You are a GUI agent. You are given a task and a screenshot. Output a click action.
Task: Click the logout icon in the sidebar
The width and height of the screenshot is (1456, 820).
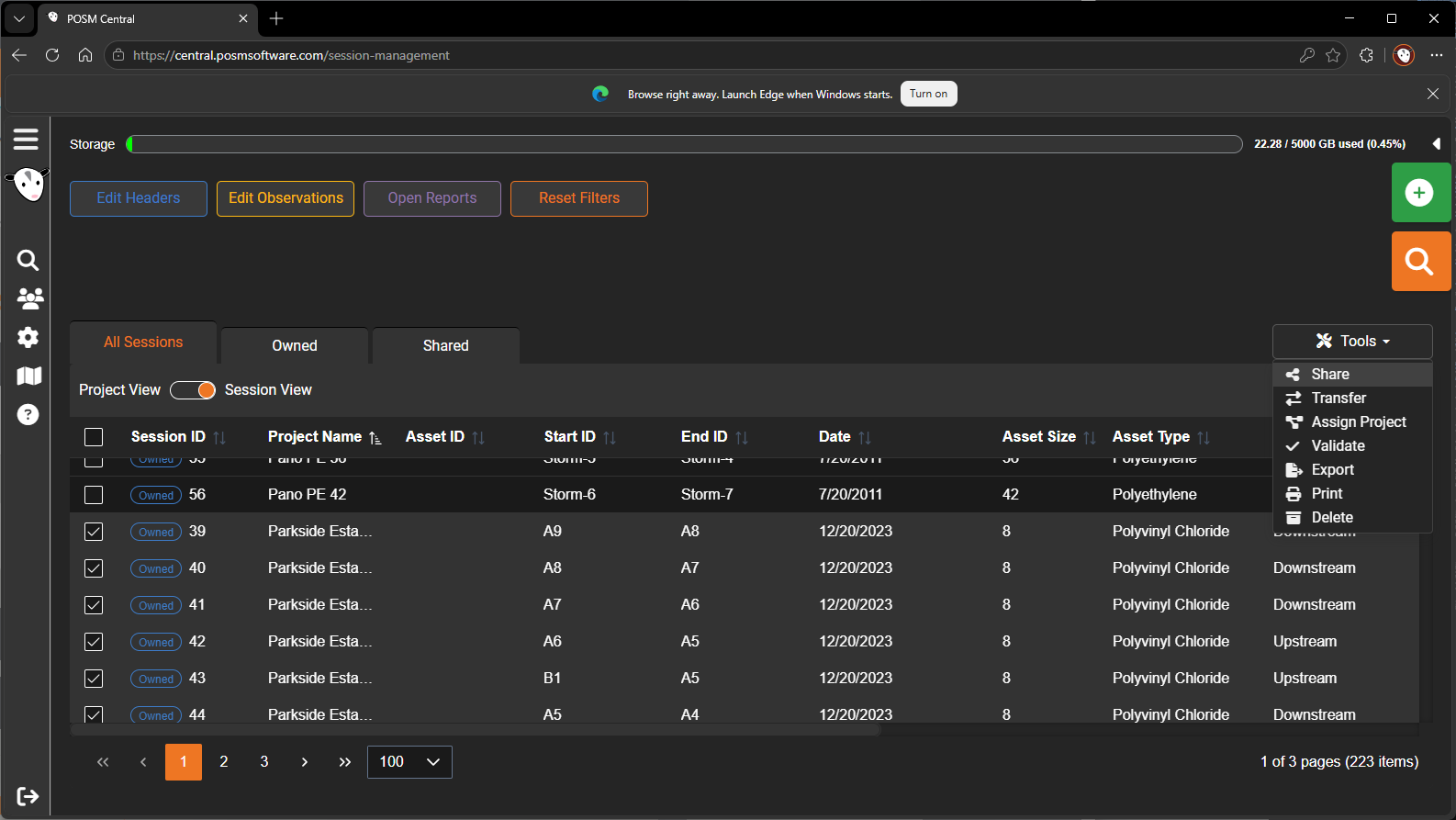tap(28, 796)
